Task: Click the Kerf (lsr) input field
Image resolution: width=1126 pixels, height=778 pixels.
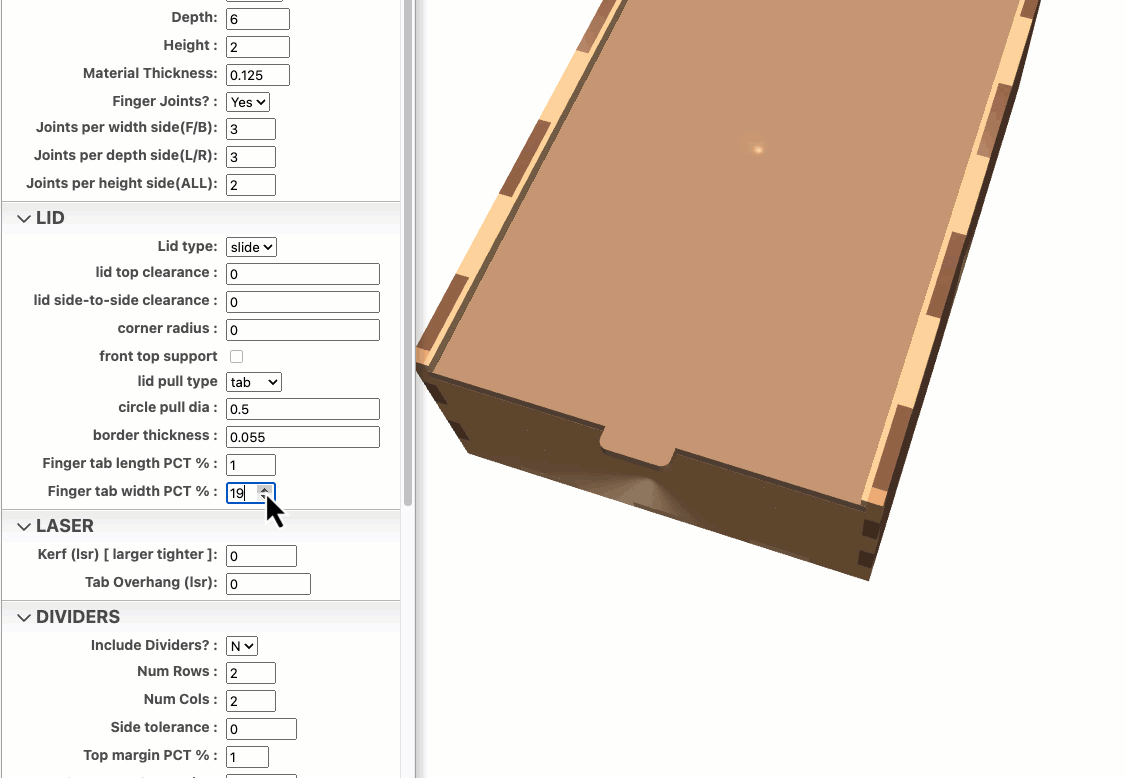Action: pos(261,556)
